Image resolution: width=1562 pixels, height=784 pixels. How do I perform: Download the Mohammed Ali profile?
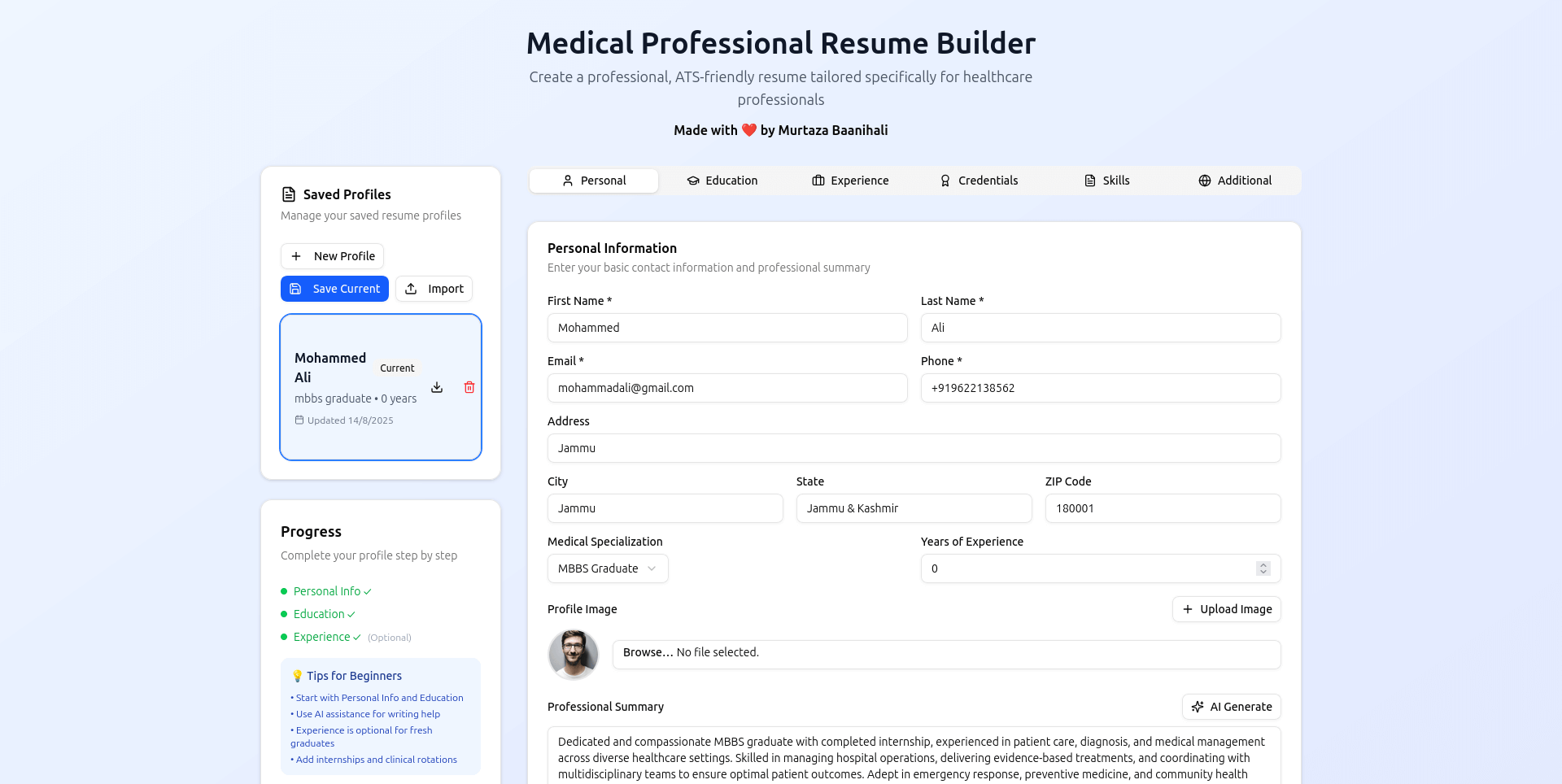[x=437, y=388]
